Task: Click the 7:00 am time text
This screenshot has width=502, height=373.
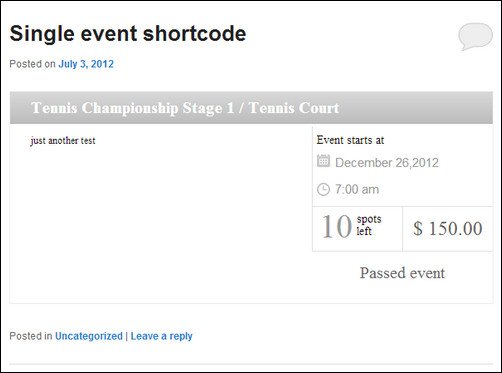Action: [x=357, y=189]
